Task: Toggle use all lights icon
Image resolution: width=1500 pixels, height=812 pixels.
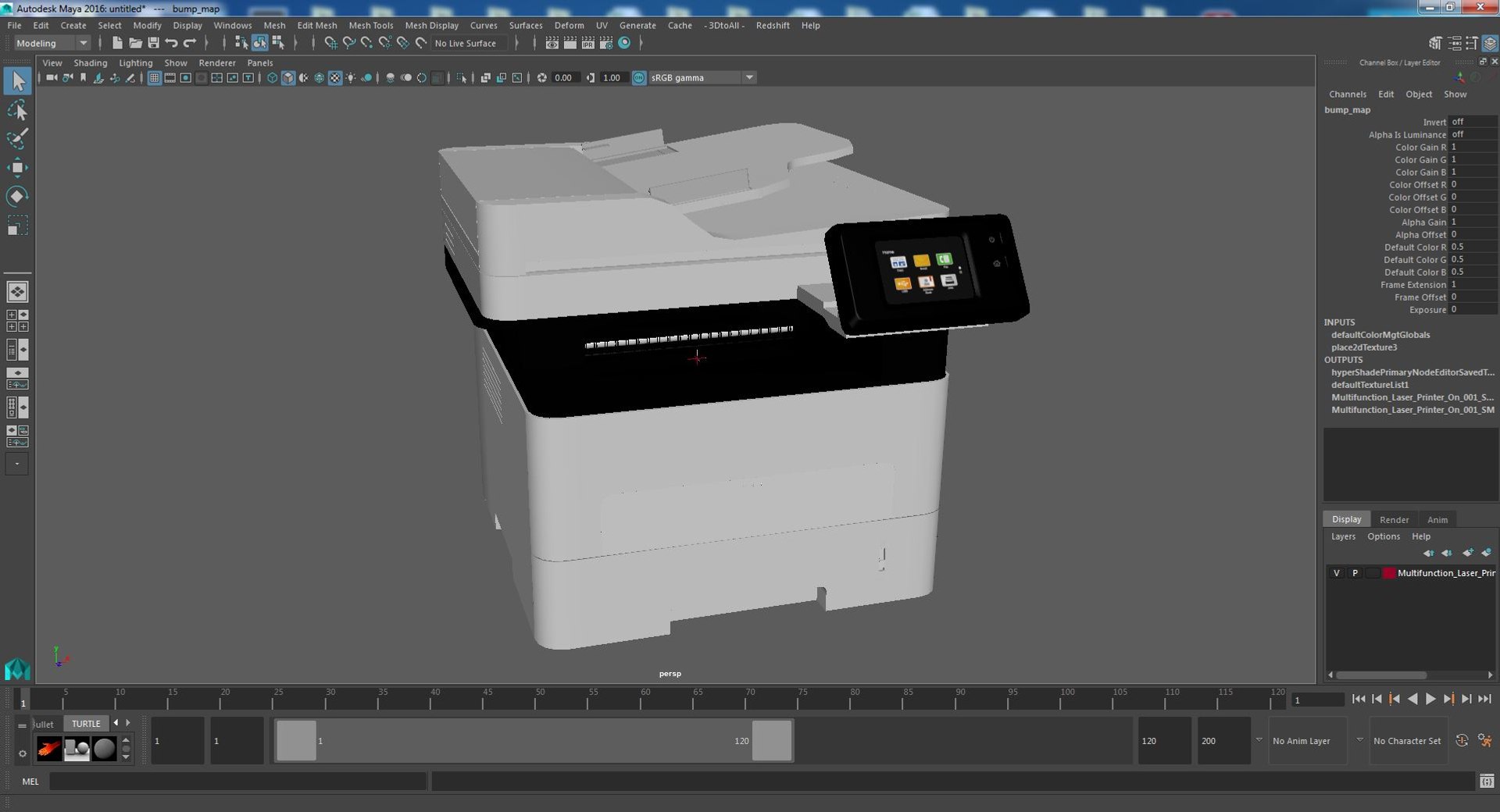Action: click(351, 77)
